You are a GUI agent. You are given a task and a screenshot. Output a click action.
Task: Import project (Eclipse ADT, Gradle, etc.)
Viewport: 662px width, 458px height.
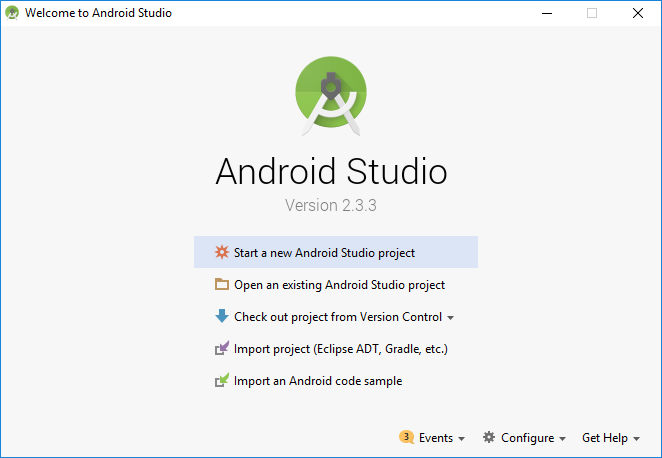[x=336, y=349]
